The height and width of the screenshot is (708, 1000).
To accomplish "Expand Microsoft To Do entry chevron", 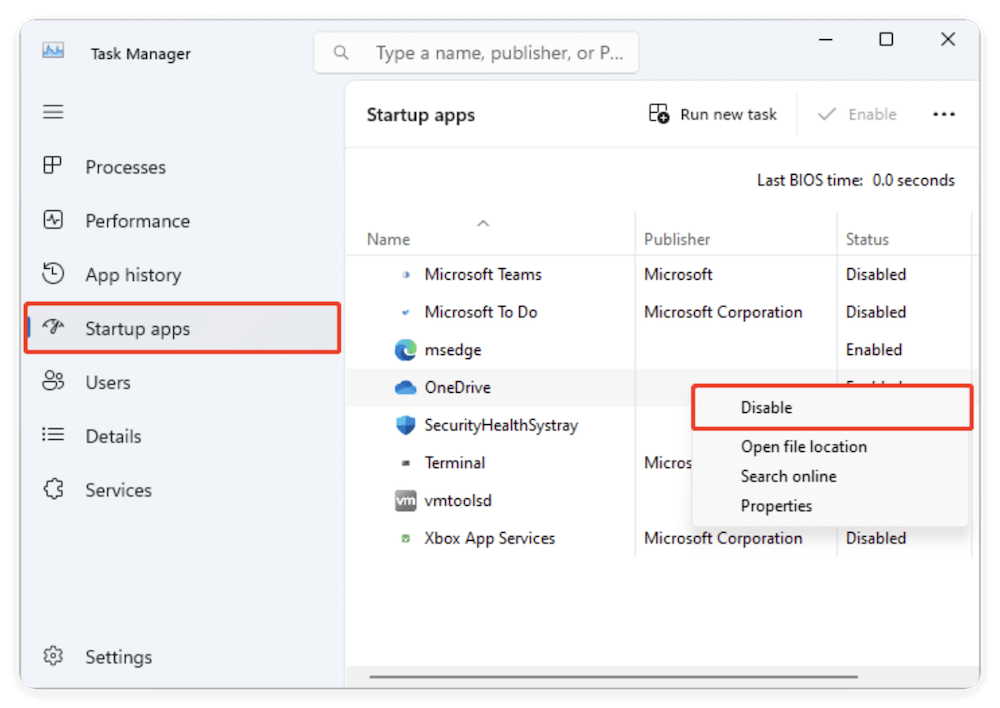I will [x=407, y=312].
